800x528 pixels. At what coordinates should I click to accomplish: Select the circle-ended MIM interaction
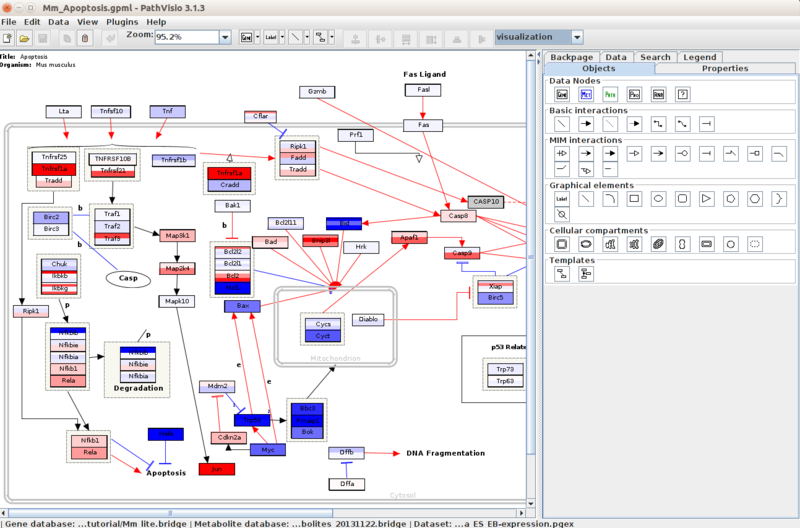(x=683, y=154)
